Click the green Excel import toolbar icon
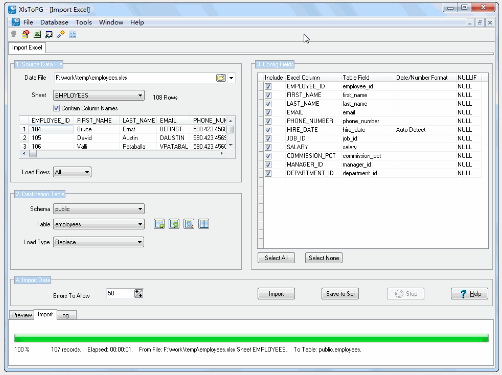The width and height of the screenshot is (502, 375). pos(37,34)
